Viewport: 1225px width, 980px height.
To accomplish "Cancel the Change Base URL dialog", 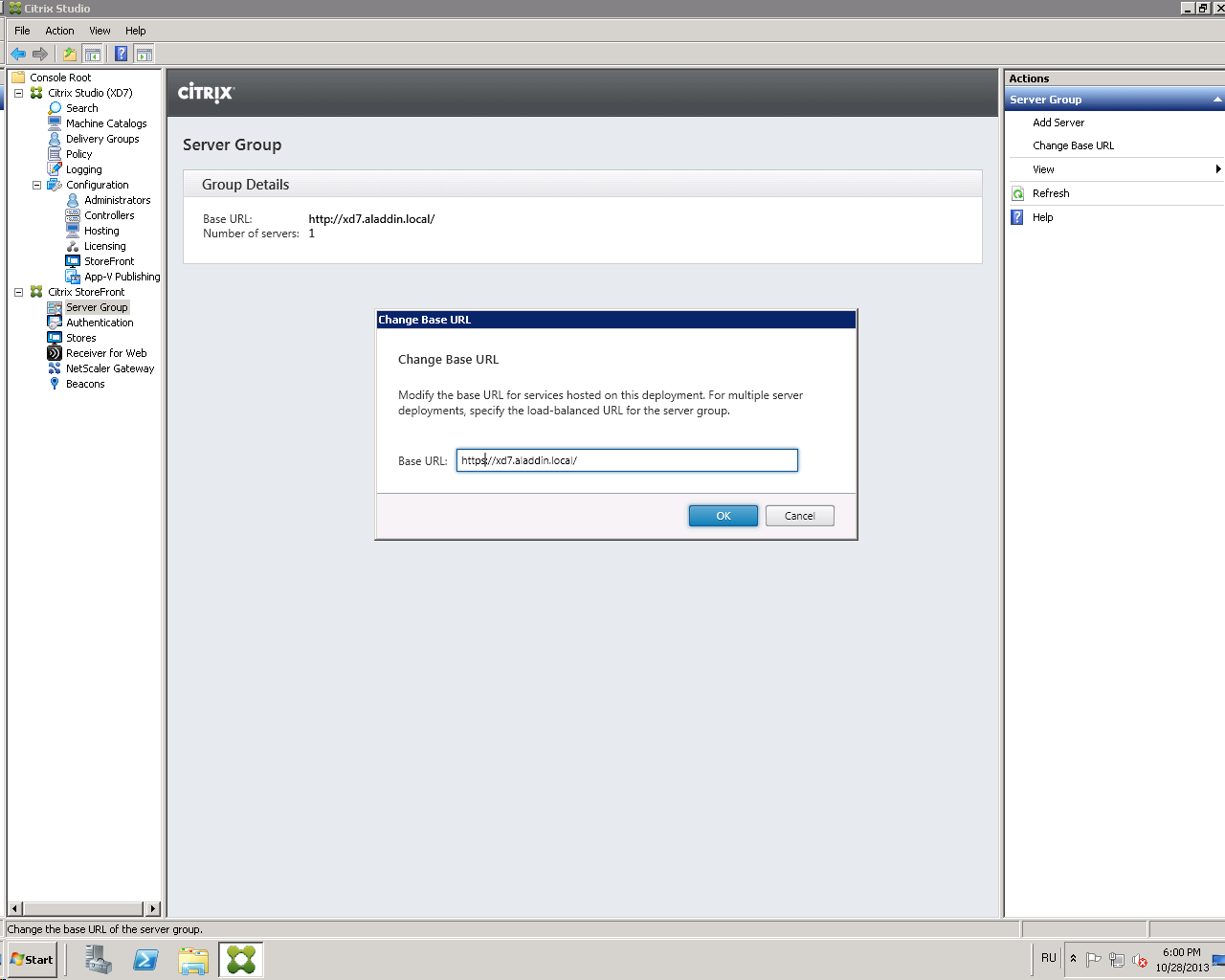I will (800, 516).
